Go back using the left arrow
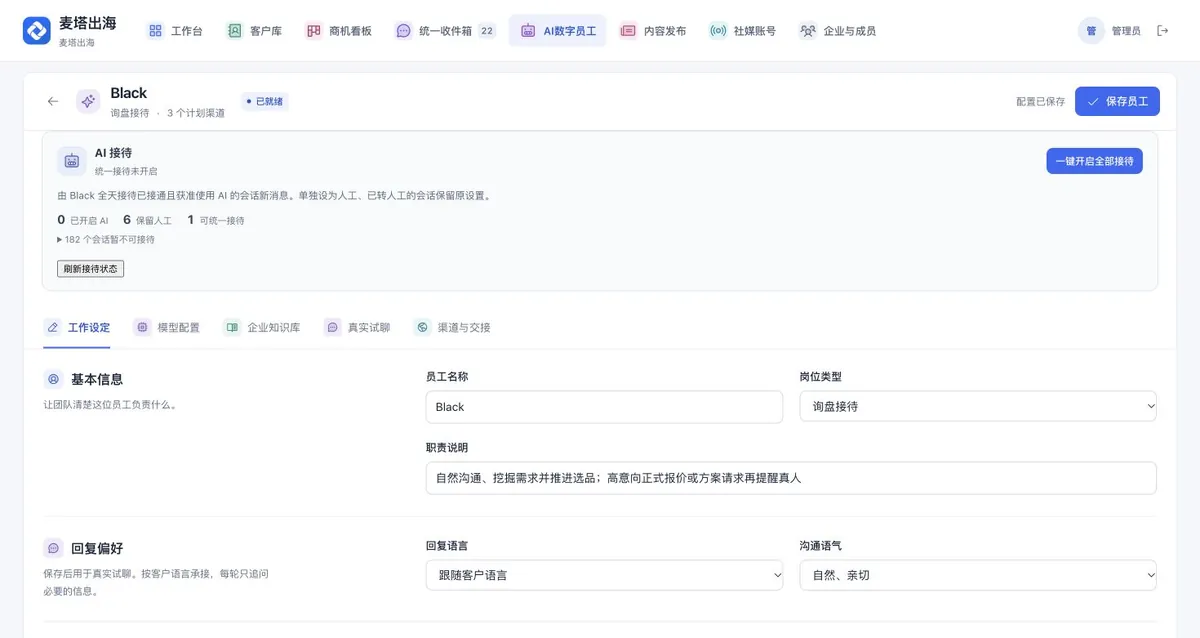This screenshot has height=638, width=1200. [53, 101]
